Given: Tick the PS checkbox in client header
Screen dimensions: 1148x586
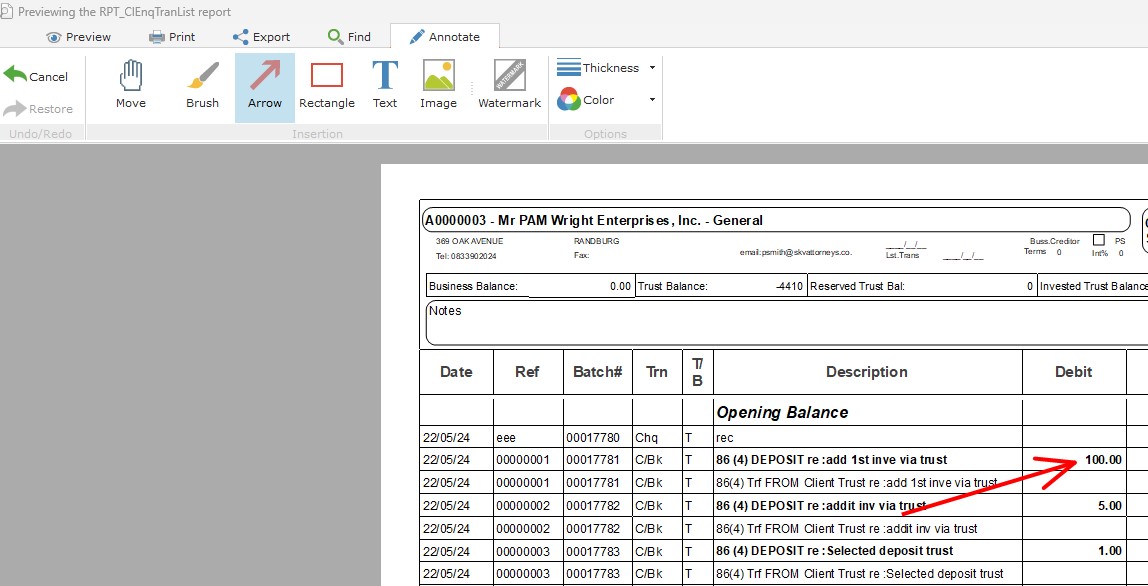Looking at the screenshot, I should [x=1099, y=240].
